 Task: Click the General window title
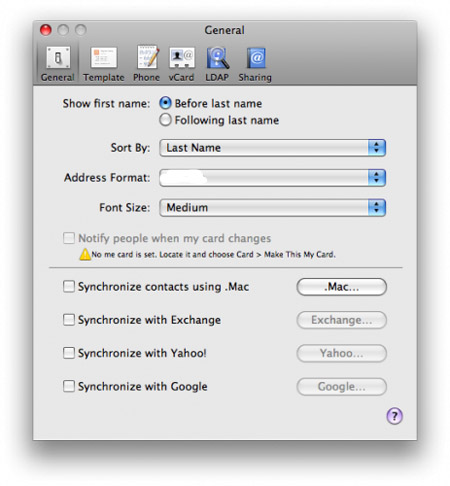pyautogui.click(x=224, y=30)
